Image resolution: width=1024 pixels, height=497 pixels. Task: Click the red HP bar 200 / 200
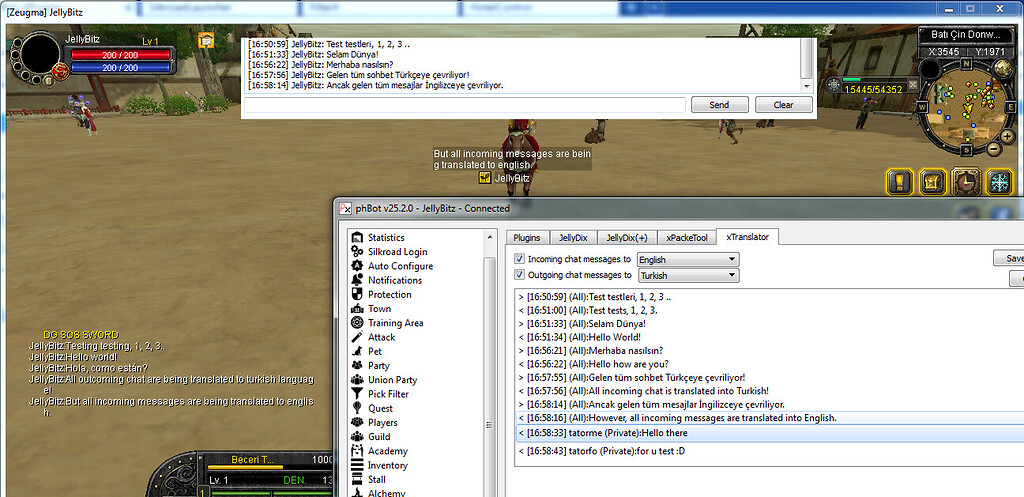(x=120, y=55)
